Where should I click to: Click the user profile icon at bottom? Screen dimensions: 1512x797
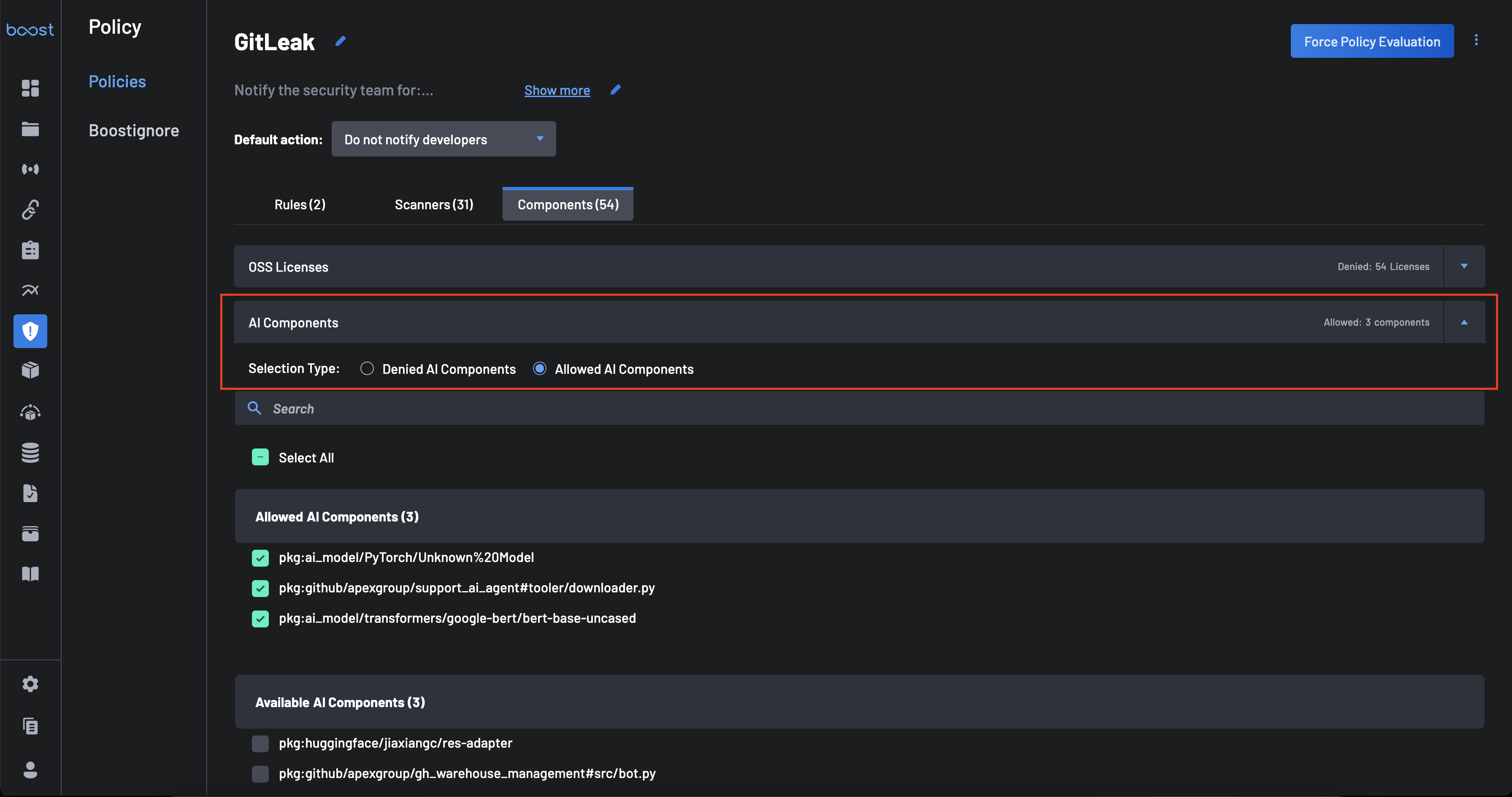(30, 770)
